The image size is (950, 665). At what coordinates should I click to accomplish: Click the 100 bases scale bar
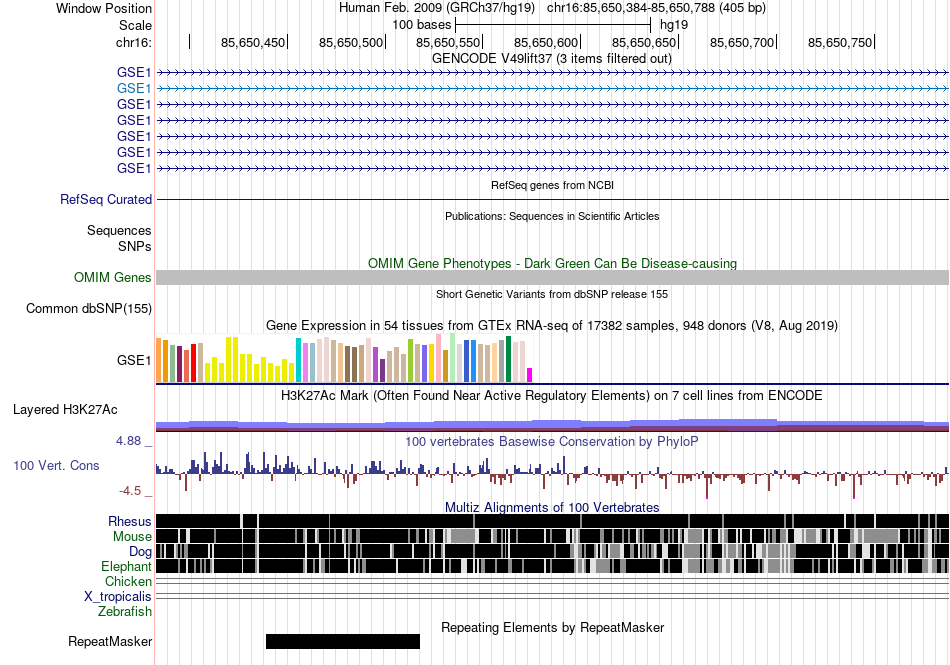point(553,25)
